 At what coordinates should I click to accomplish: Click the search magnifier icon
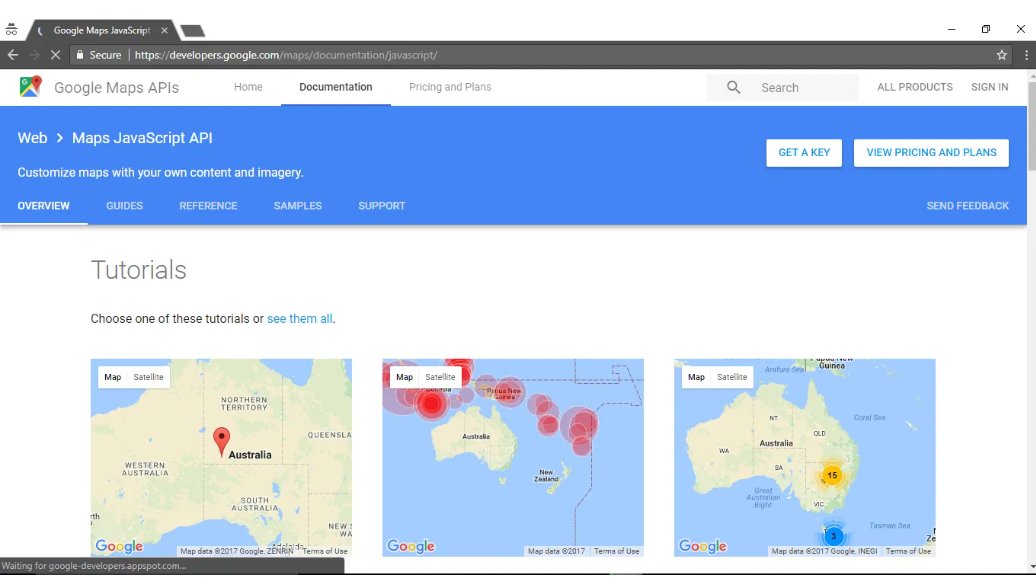(x=734, y=88)
